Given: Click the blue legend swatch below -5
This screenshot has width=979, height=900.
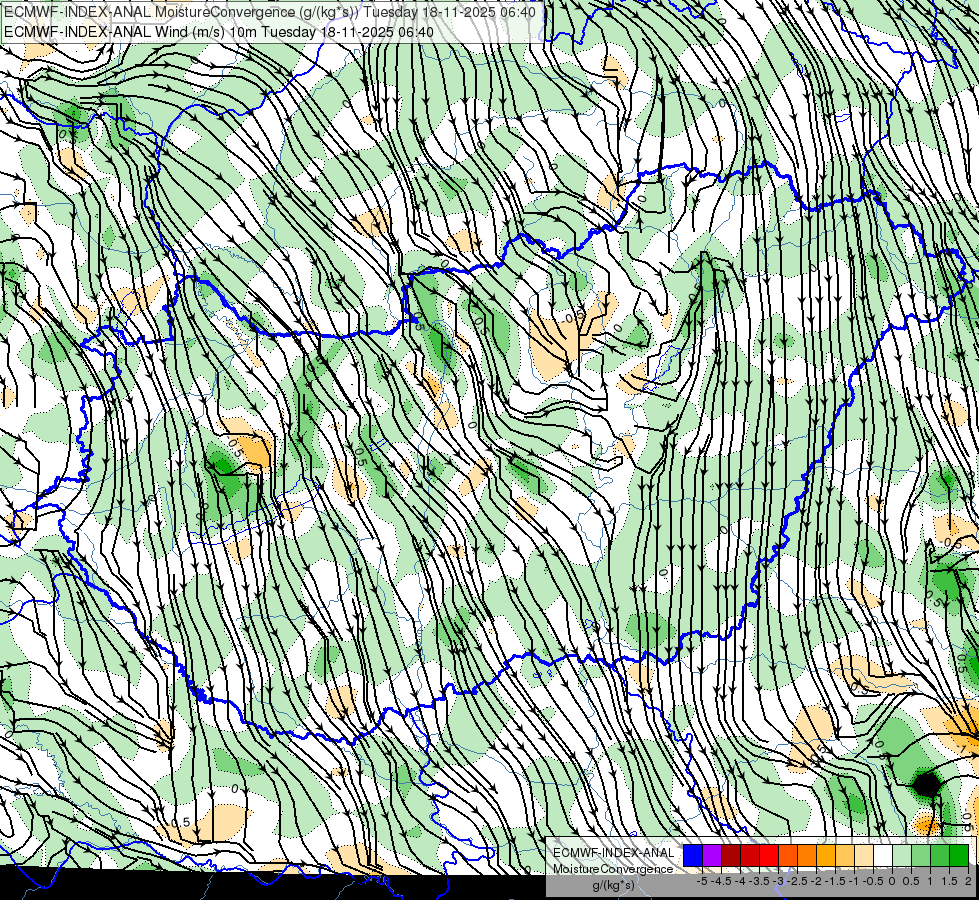Looking at the screenshot, I should 693,856.
